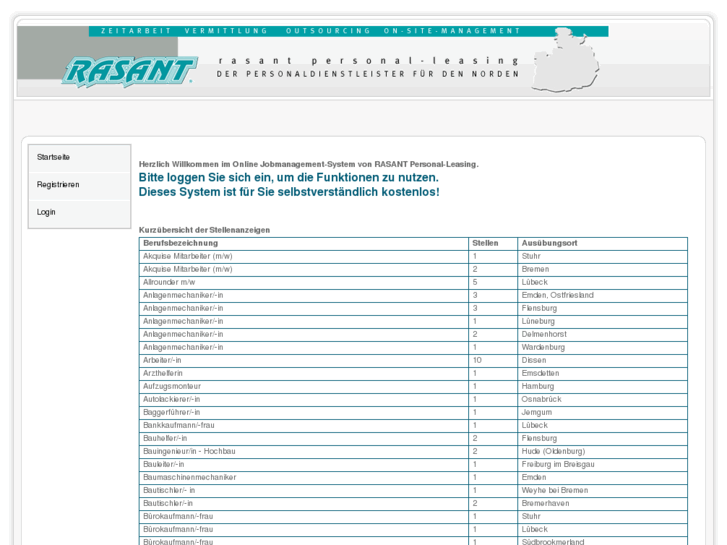Click the Bitte loggen Sie sich ein heading

(x=288, y=178)
